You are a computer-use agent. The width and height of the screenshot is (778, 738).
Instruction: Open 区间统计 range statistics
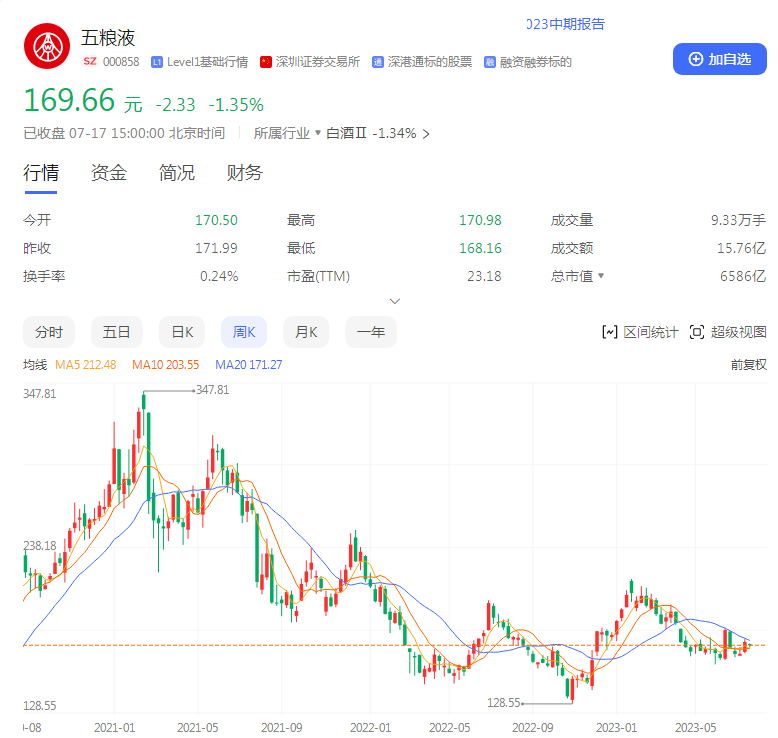point(640,332)
